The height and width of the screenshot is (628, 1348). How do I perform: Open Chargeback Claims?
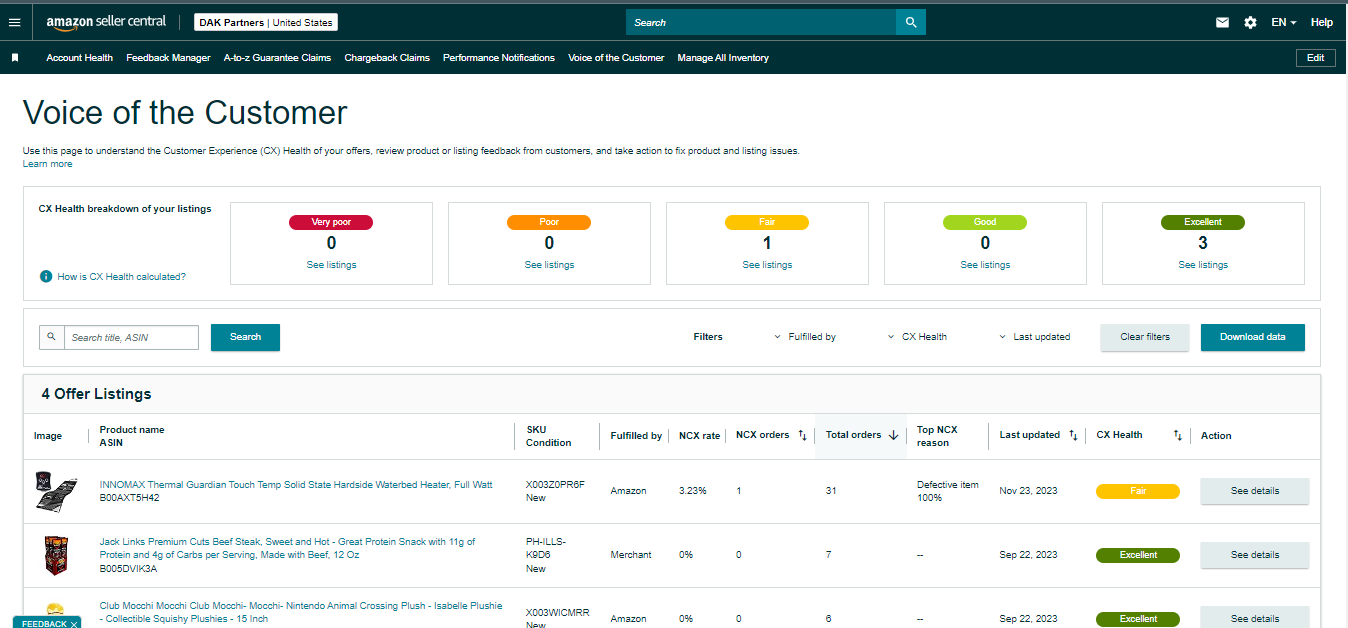[387, 58]
